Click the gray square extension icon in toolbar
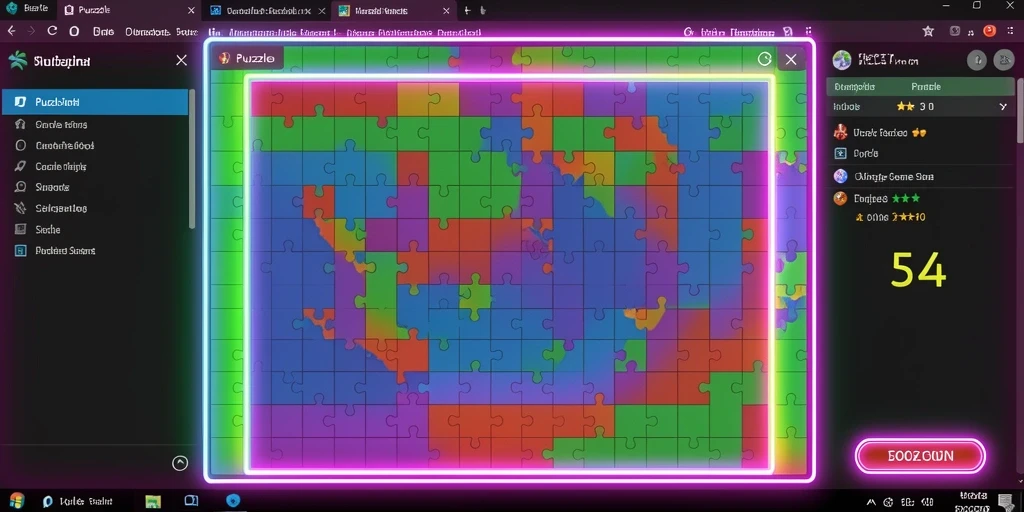This screenshot has width=1024, height=512. pos(955,31)
